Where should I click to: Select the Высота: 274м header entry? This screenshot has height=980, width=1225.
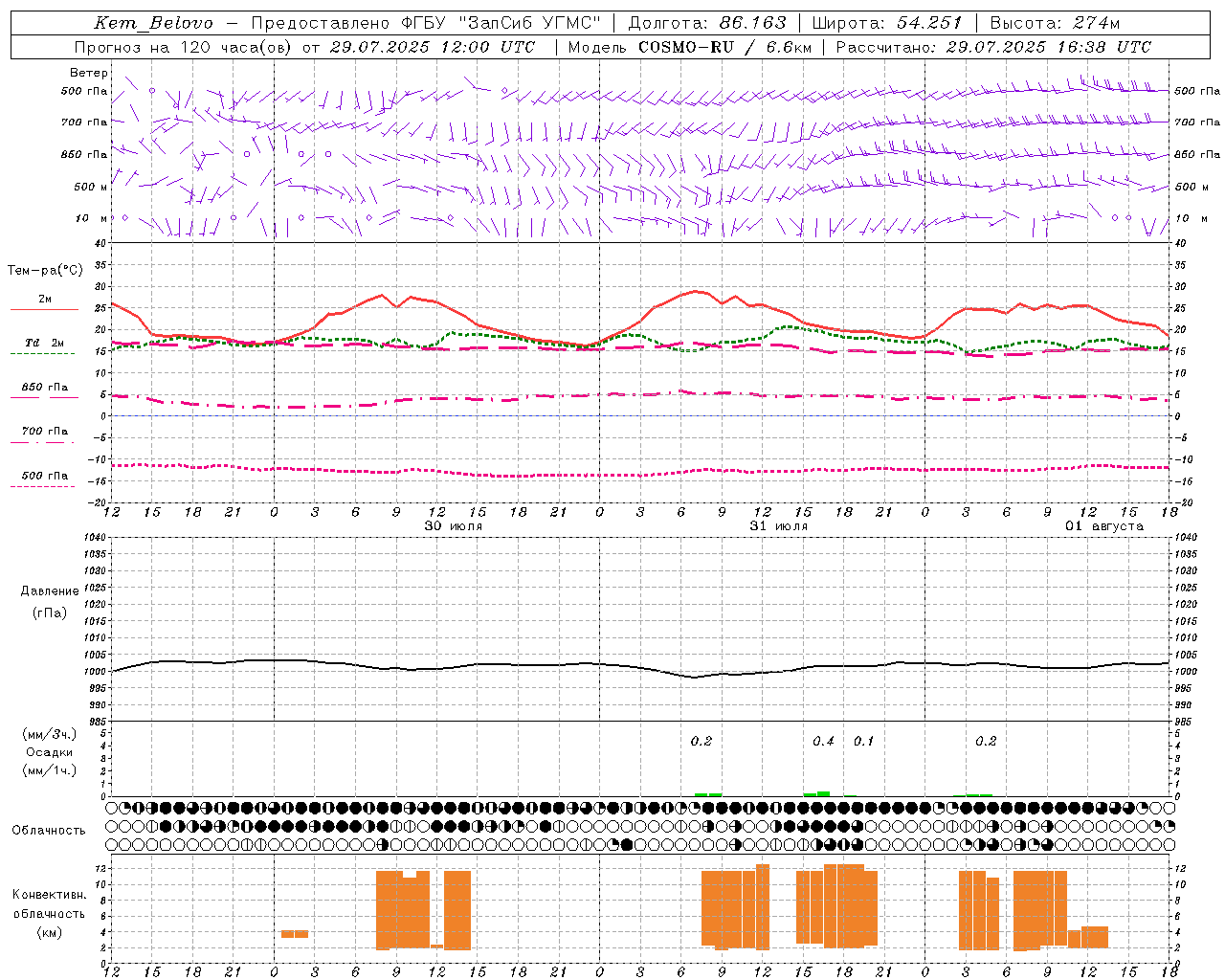[x=1055, y=23]
